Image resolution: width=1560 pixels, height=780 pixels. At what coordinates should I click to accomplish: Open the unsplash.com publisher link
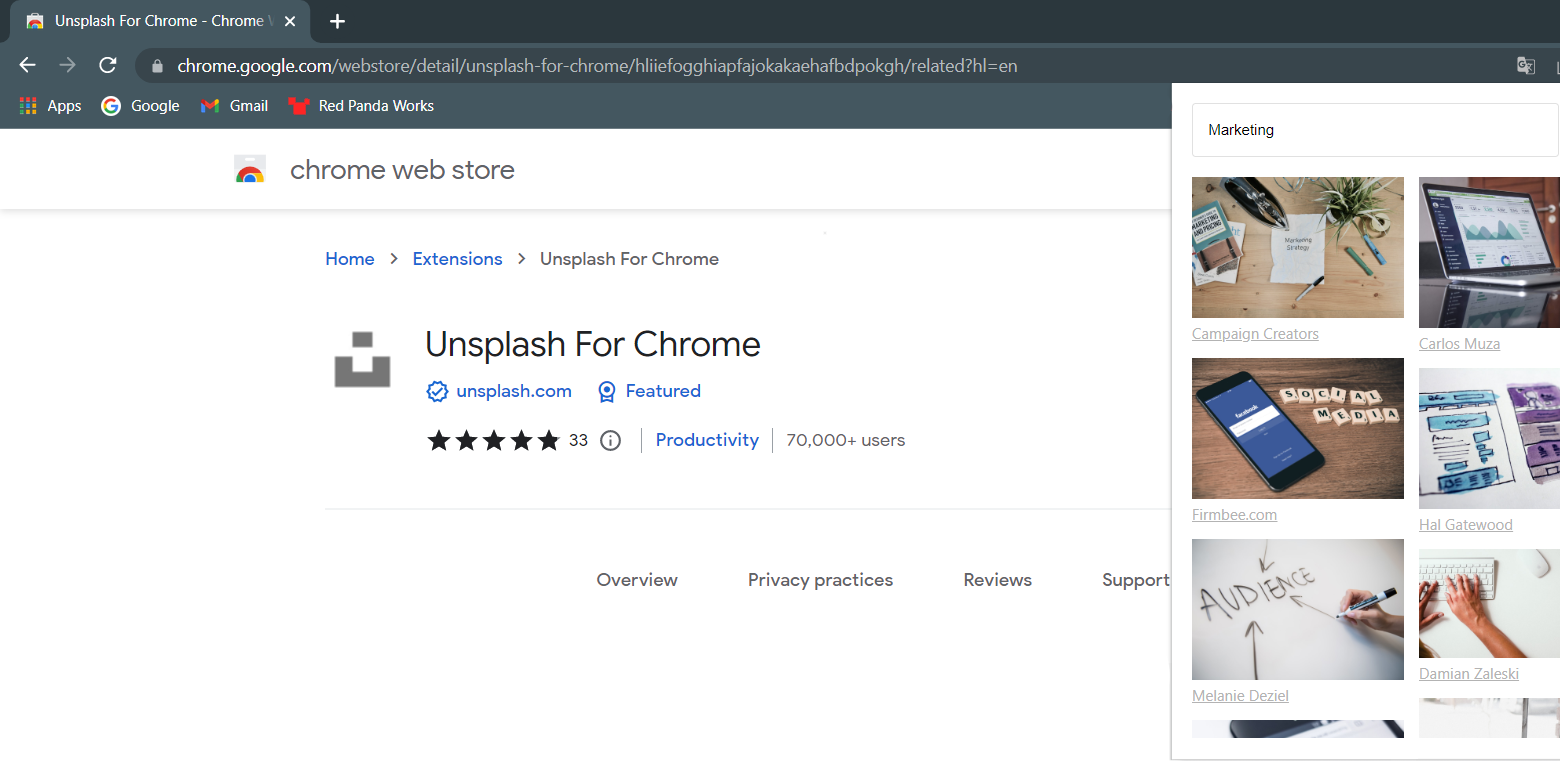coord(514,391)
